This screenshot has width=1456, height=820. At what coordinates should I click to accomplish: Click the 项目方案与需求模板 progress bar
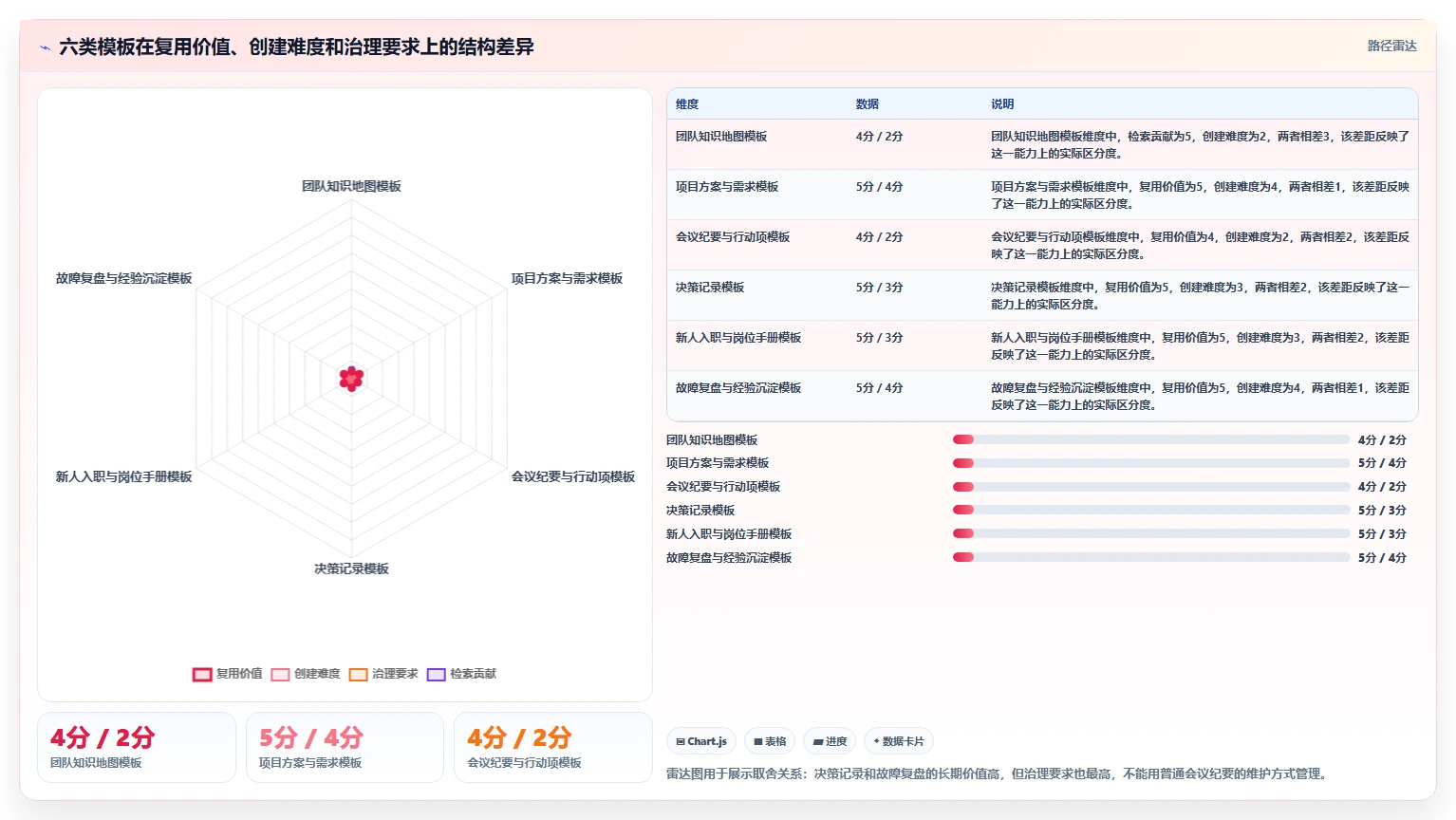1151,463
